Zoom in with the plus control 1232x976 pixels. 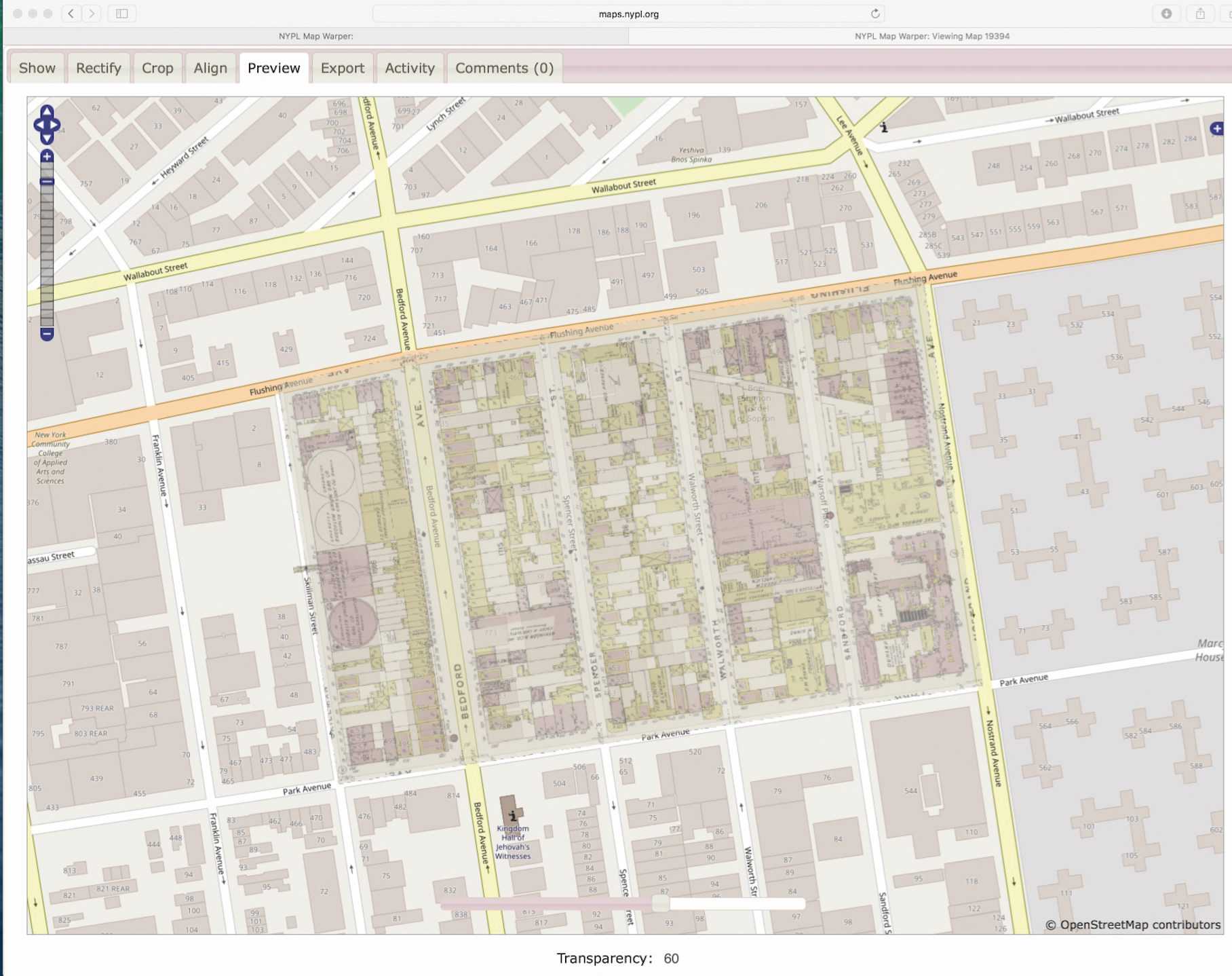click(x=45, y=157)
